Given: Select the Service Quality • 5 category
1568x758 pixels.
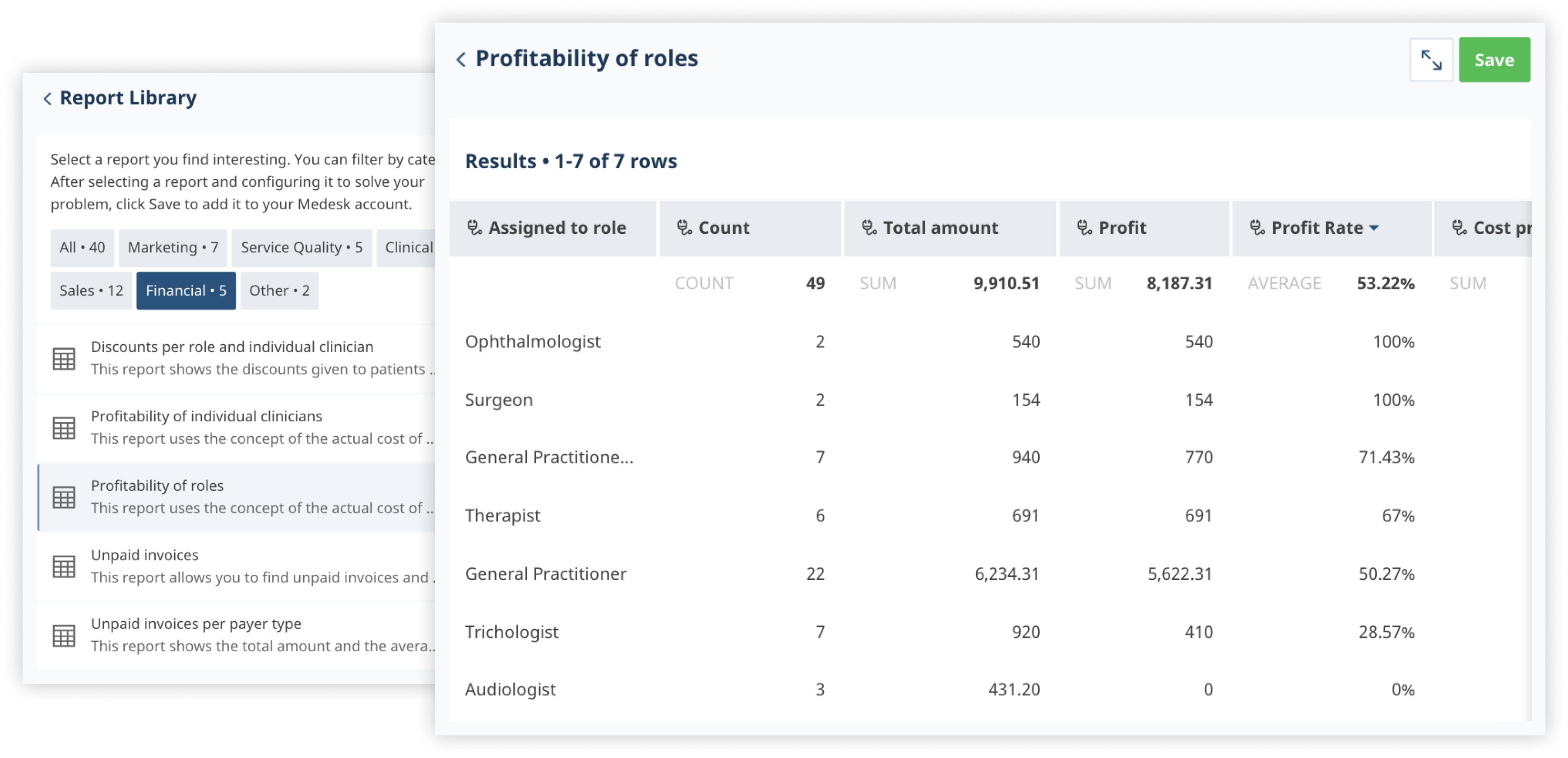Looking at the screenshot, I should pos(301,247).
